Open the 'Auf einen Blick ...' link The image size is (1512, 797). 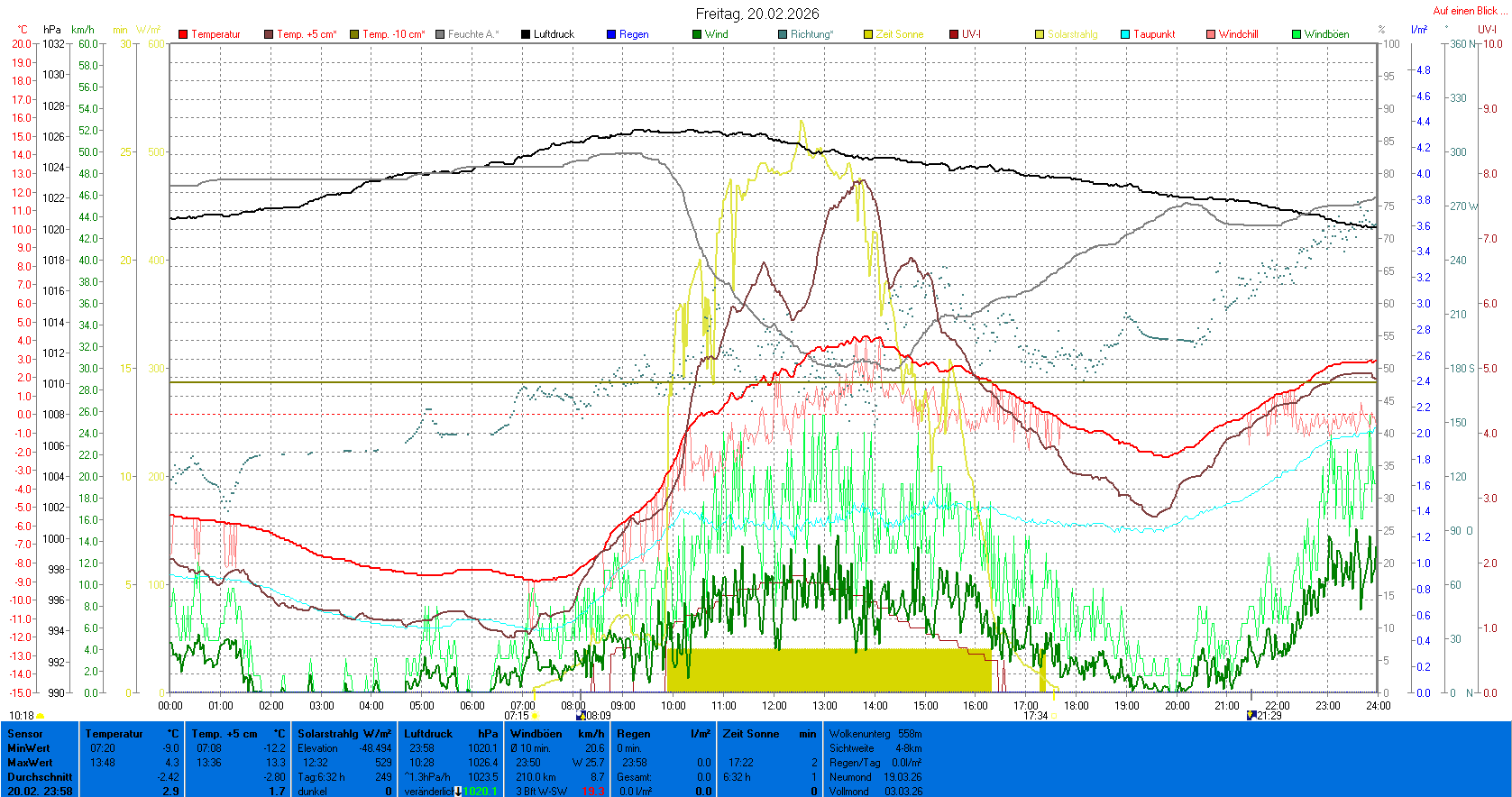[x=1471, y=11]
